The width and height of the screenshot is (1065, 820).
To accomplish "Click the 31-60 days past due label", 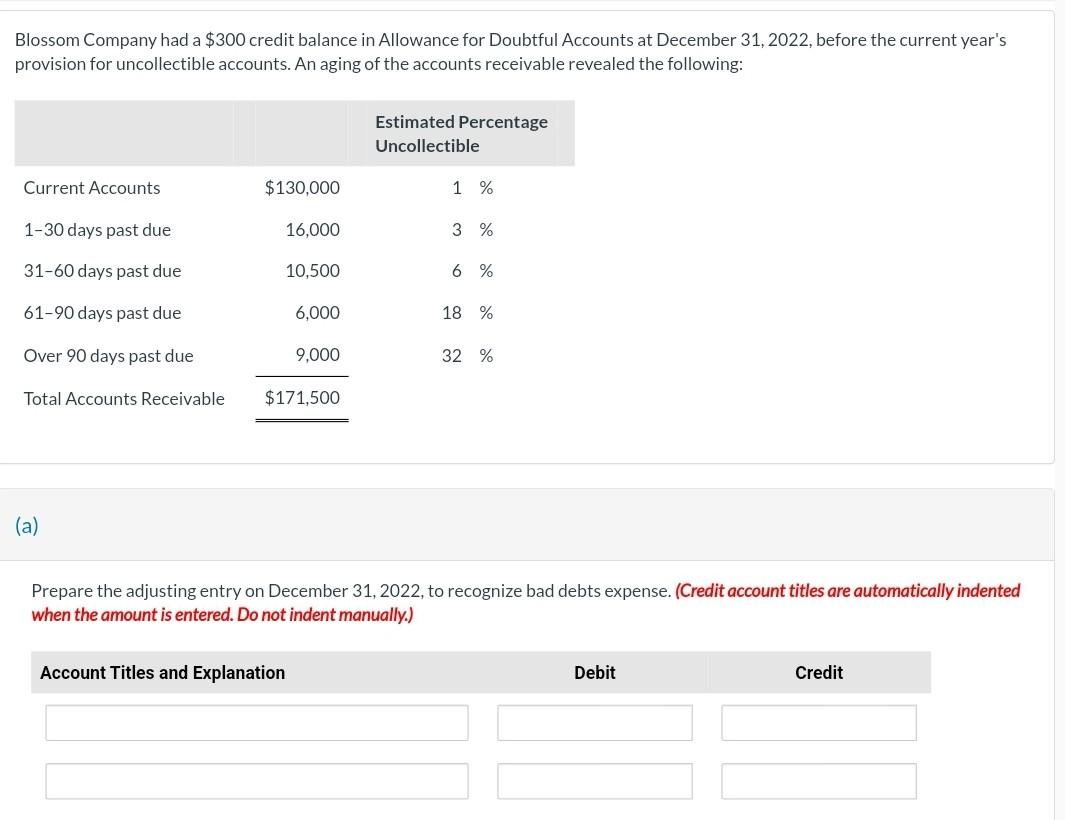I will coord(102,271).
